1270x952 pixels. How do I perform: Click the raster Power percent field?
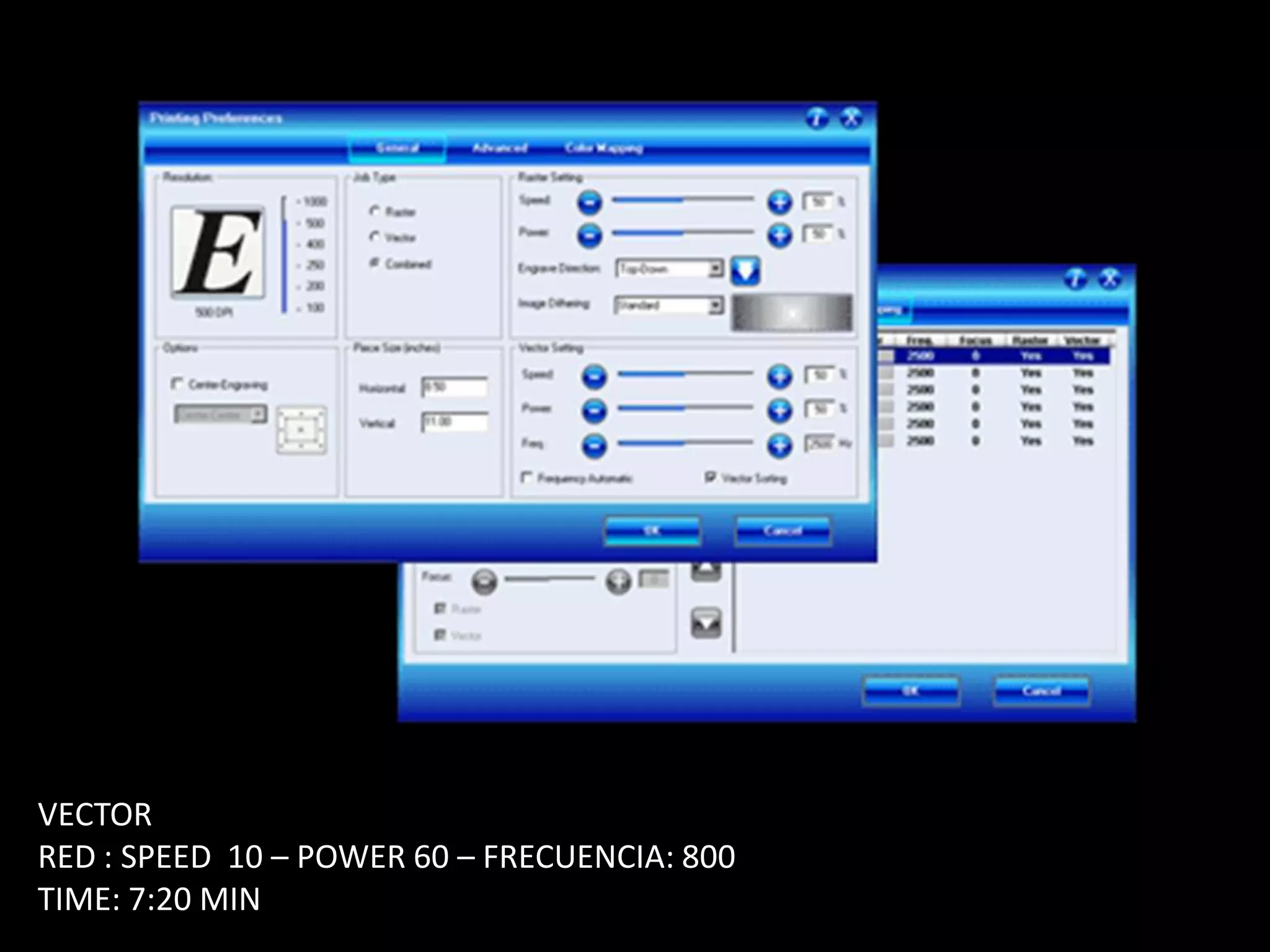pyautogui.click(x=819, y=234)
